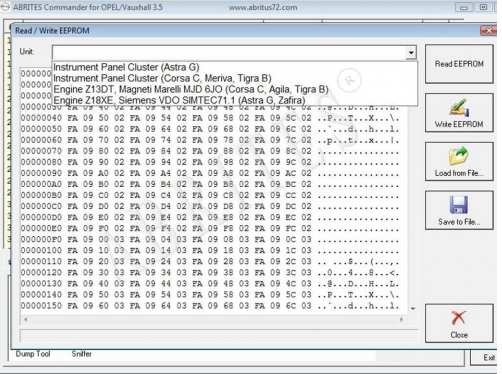Click the Load from File folder icon

[x=459, y=156]
